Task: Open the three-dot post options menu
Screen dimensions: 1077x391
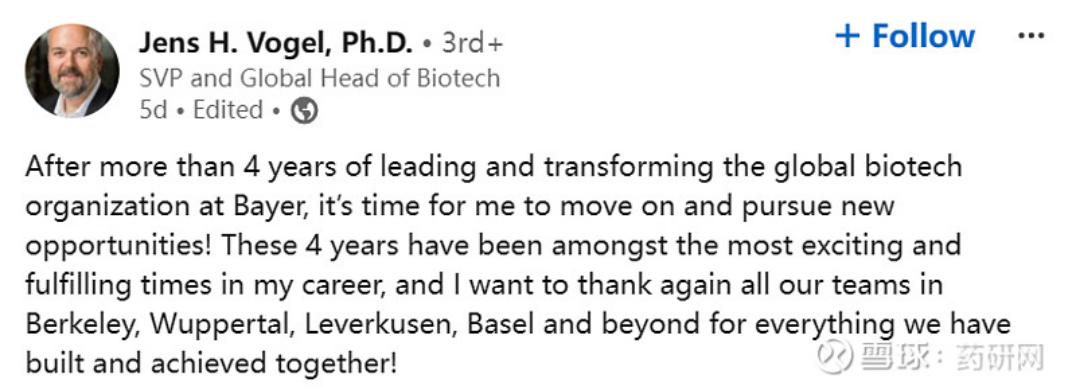Action: [1031, 36]
